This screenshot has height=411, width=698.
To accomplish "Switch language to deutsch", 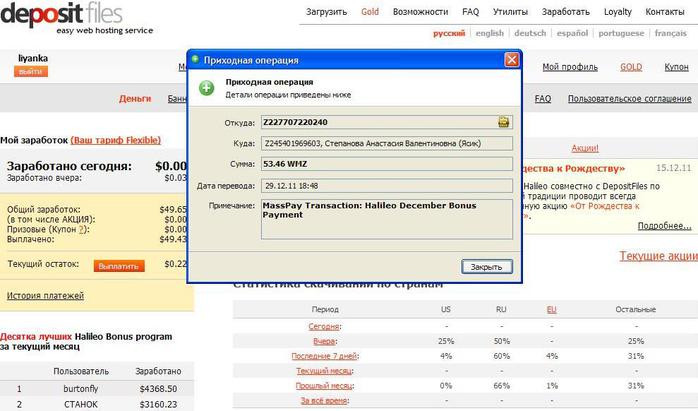I will pos(530,33).
